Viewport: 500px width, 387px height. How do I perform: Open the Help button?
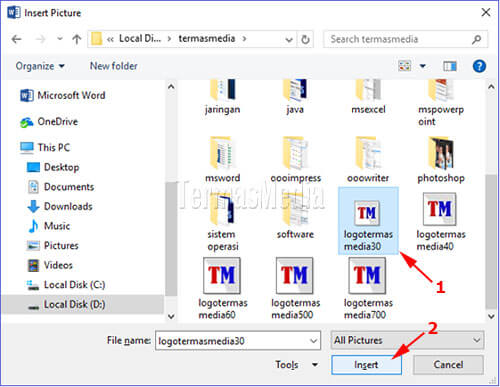479,66
